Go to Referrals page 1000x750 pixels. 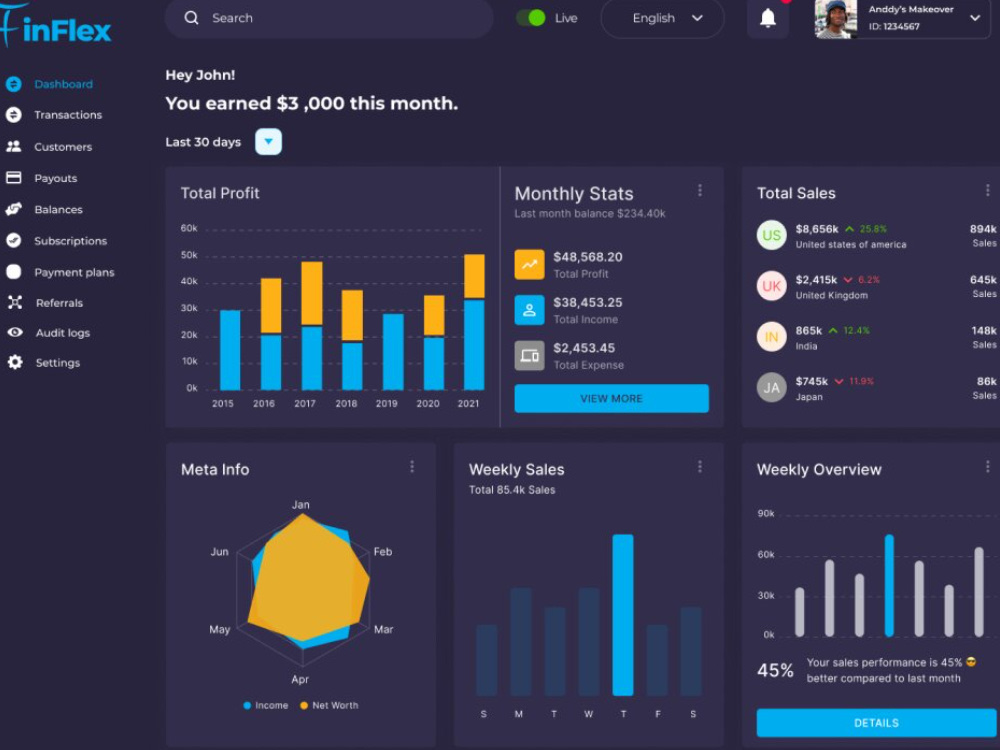[59, 303]
